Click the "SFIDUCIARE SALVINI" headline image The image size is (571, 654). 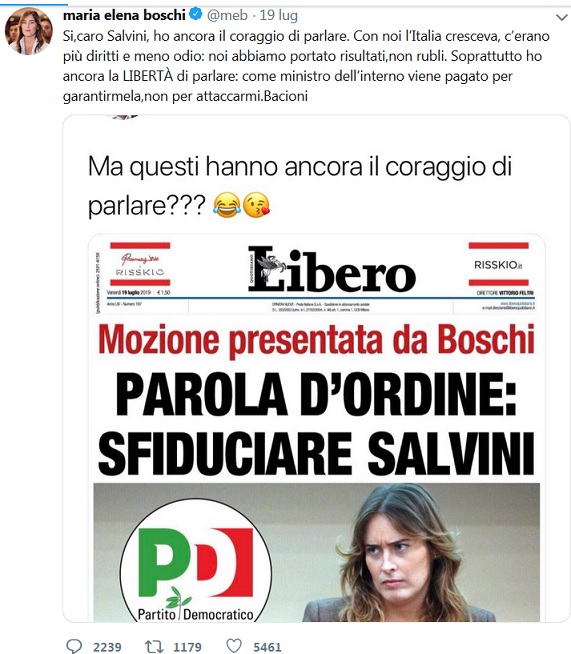316,454
